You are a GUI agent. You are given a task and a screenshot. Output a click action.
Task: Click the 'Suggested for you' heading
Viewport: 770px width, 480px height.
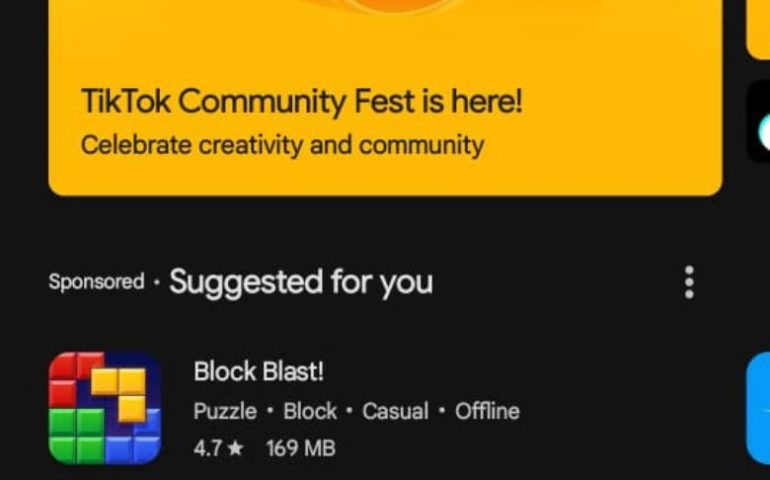[x=301, y=283]
